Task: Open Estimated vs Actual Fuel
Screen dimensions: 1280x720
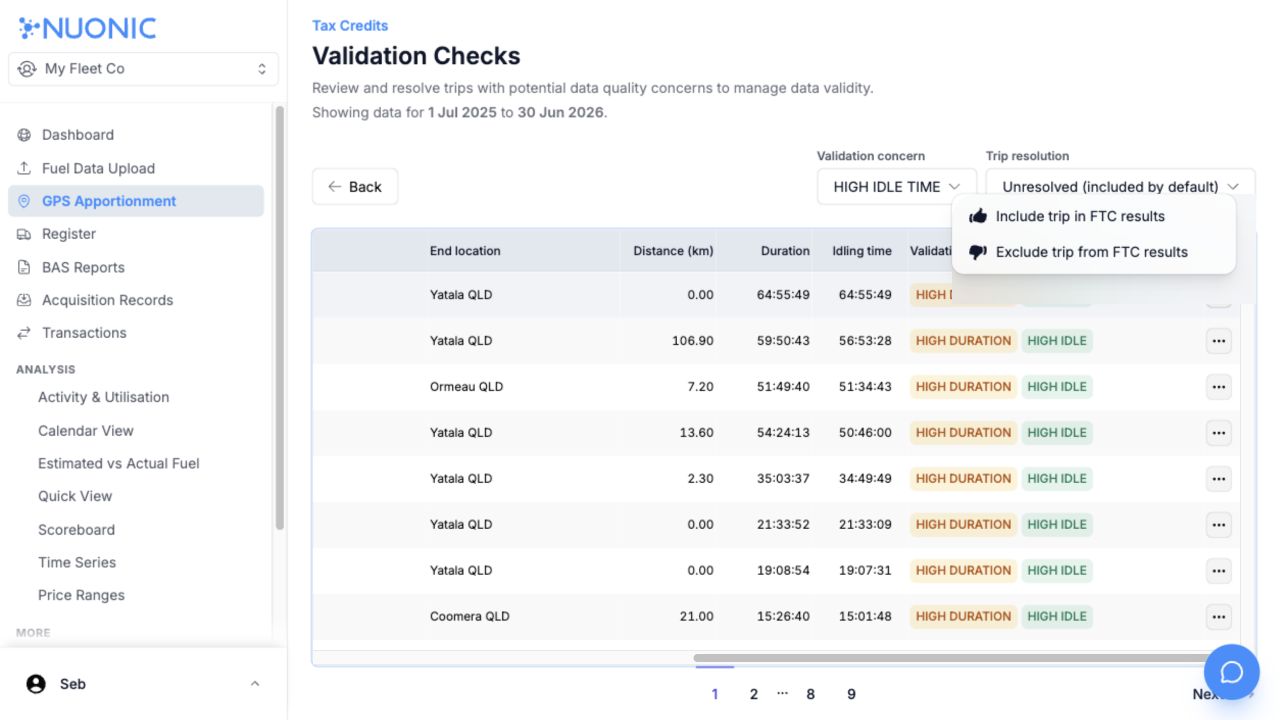Action: coord(119,464)
